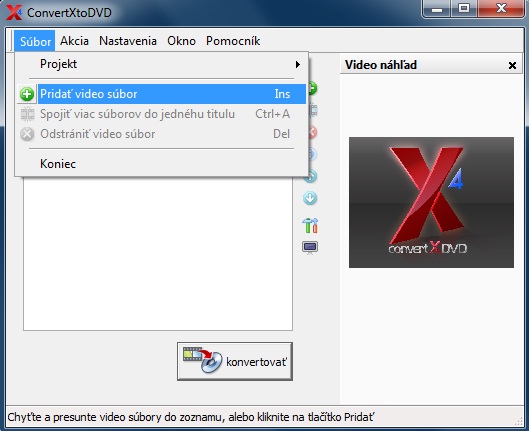This screenshot has width=529, height=431.
Task: Click the ConvertXtoDVD red X title bar icon
Action: click(x=14, y=12)
